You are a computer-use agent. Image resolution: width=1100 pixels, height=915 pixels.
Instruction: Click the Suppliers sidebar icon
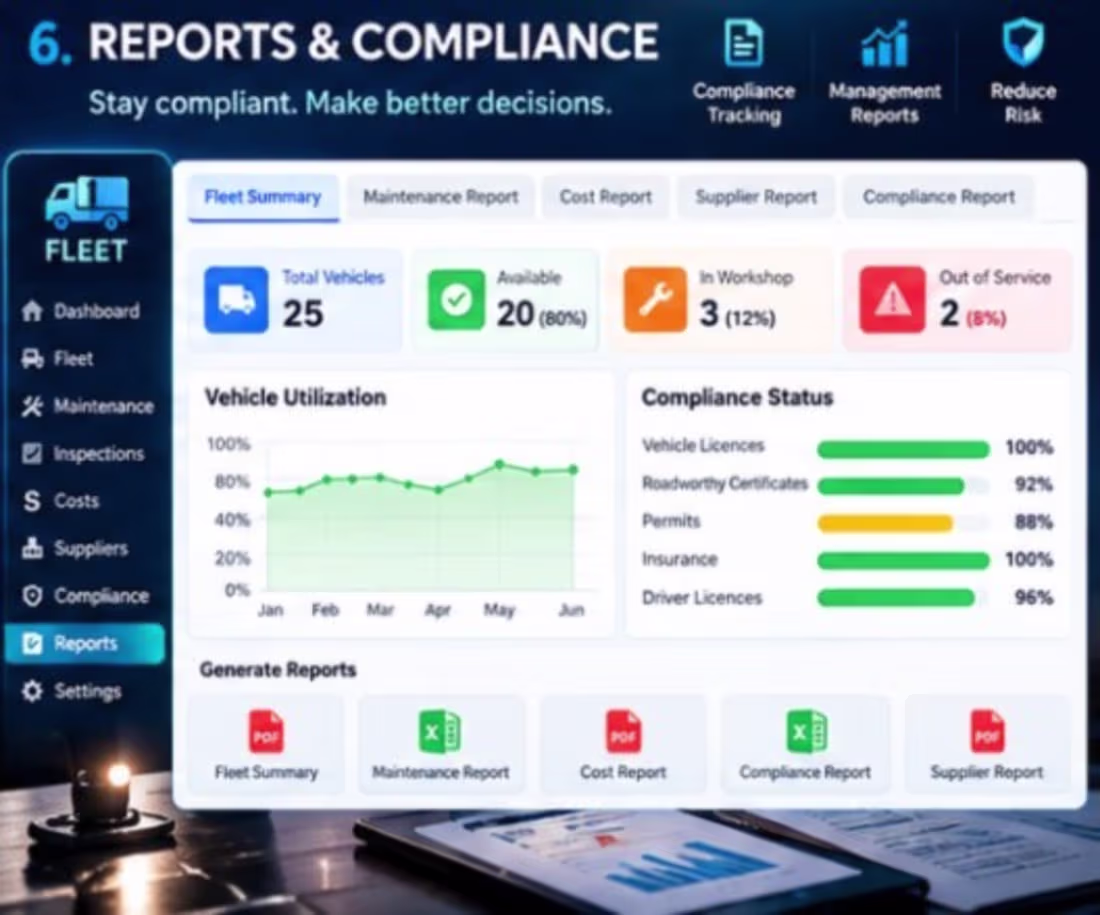(x=32, y=548)
